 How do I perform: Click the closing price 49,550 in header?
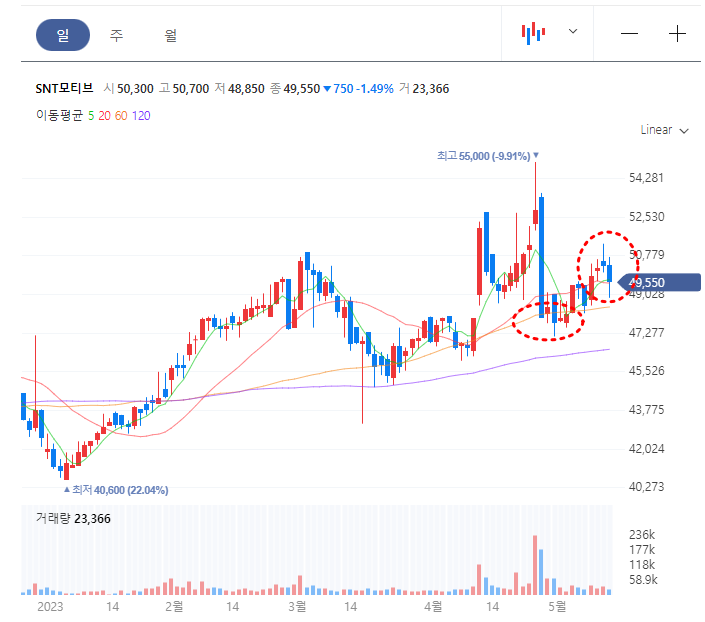tap(302, 89)
